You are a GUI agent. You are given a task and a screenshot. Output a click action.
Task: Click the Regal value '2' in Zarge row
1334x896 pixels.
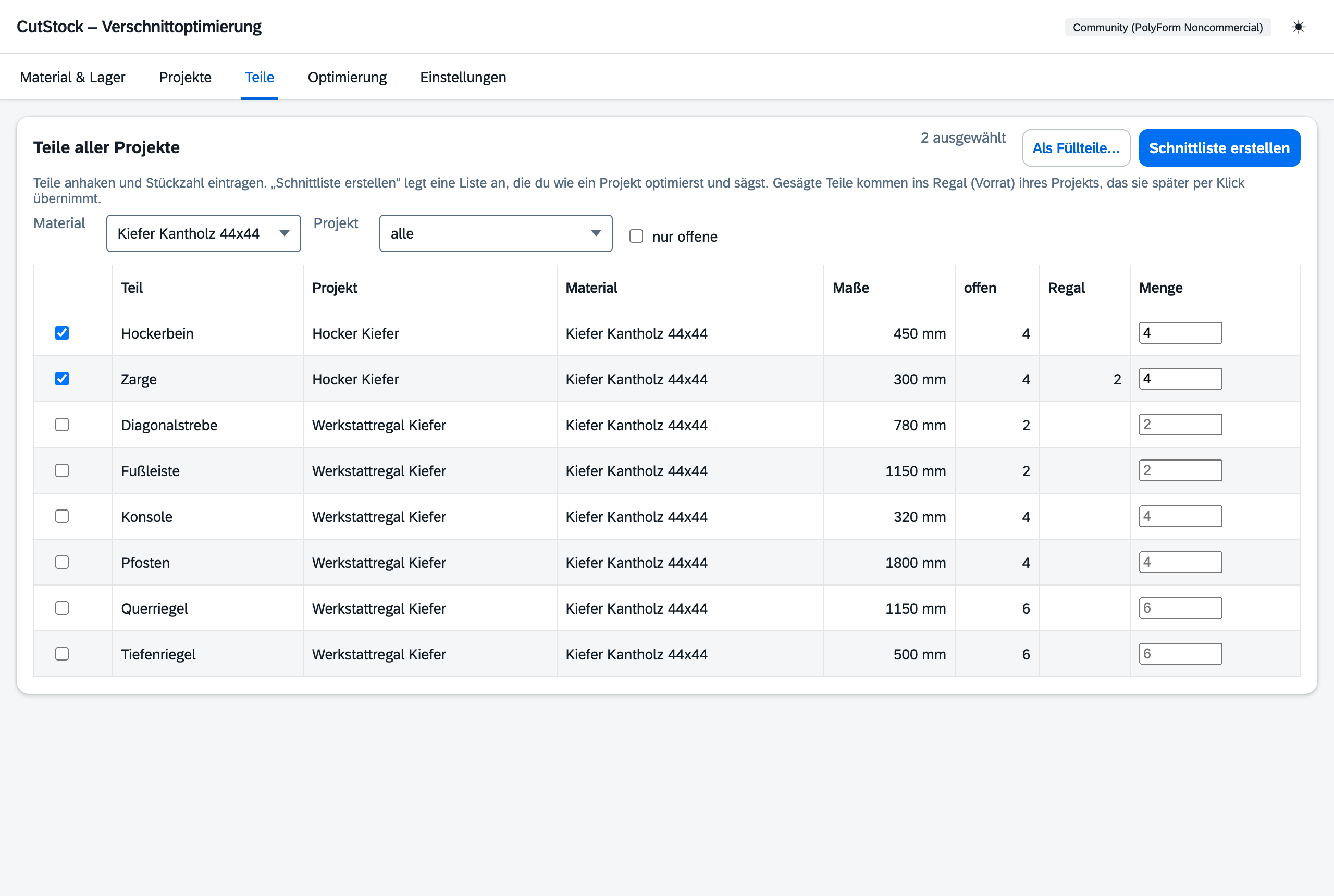(x=1117, y=379)
